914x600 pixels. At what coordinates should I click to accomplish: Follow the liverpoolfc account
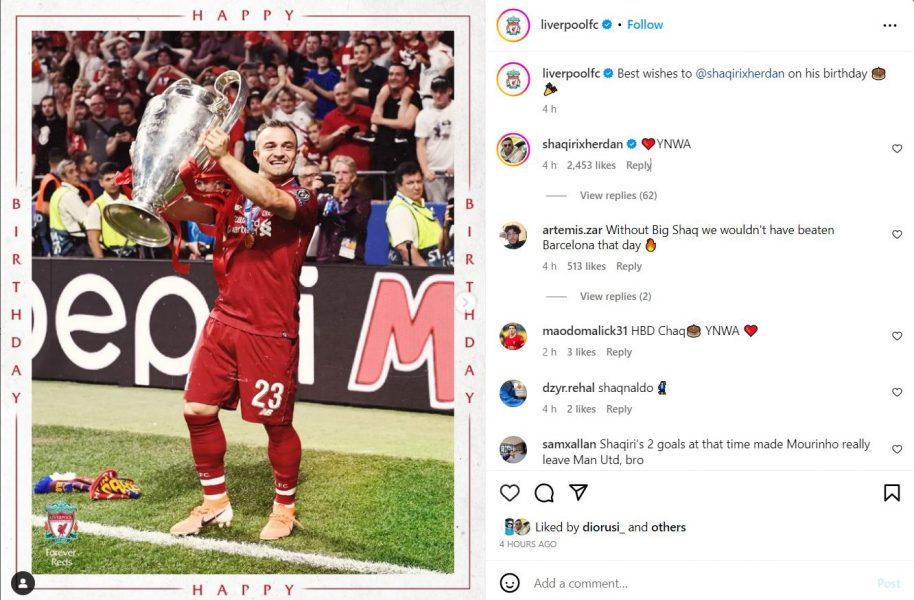coord(645,24)
